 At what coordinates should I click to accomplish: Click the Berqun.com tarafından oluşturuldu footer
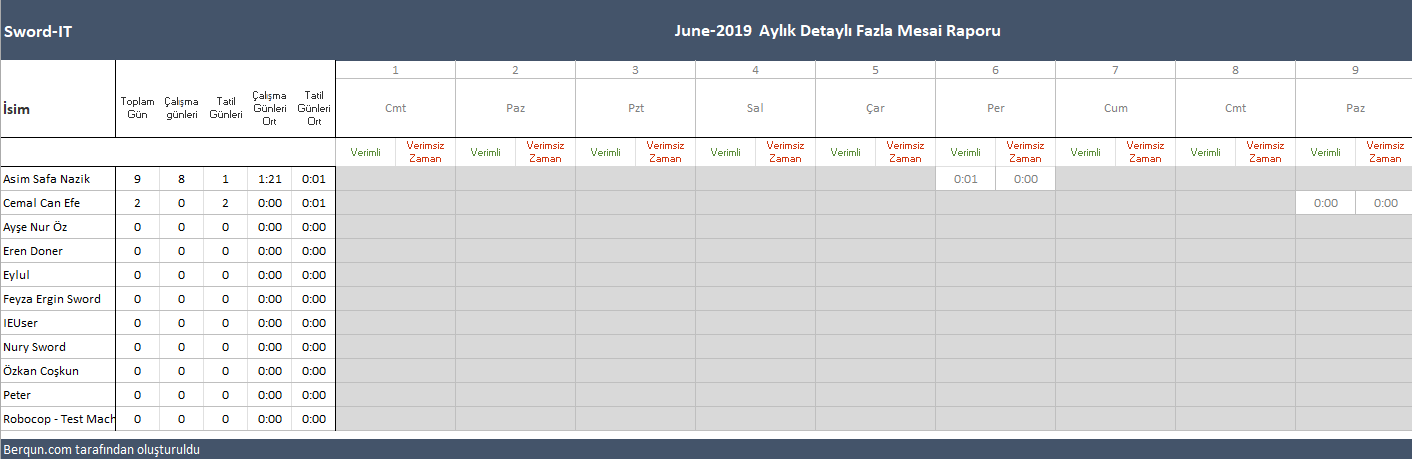pos(102,450)
